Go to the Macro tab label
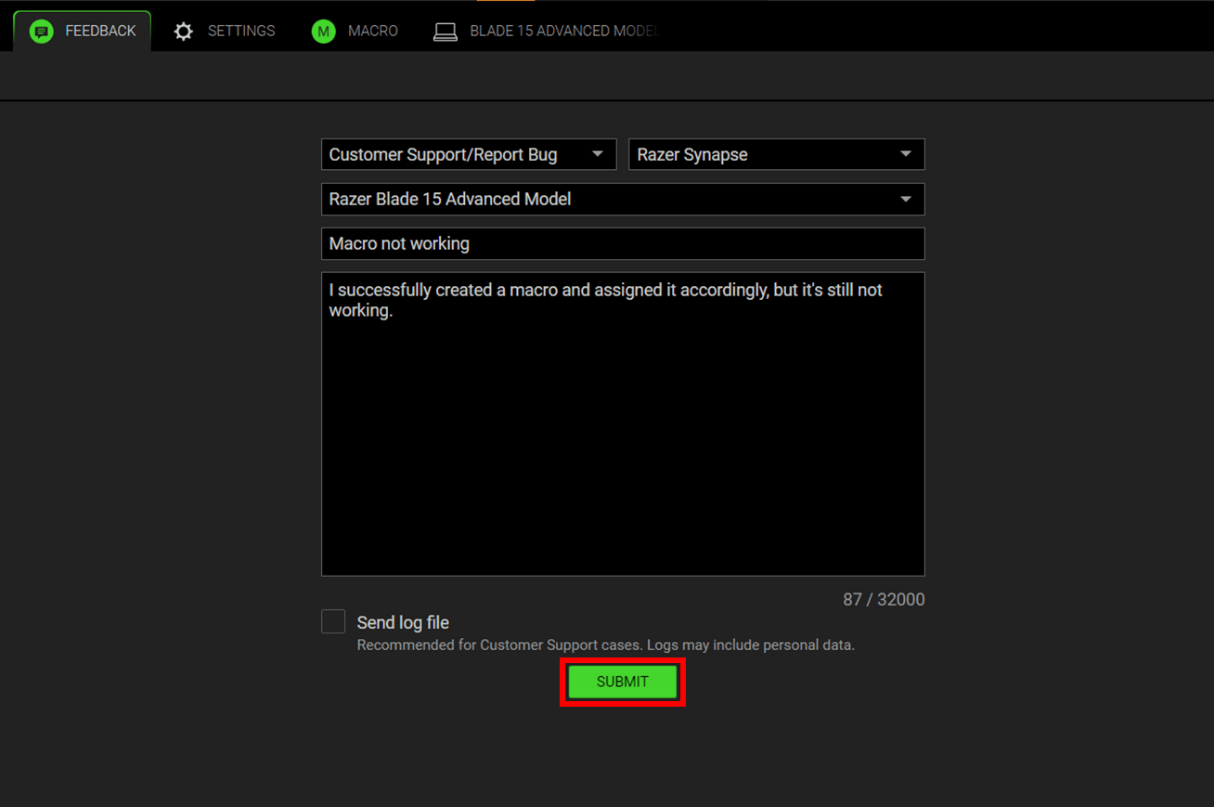This screenshot has height=807, width=1214. 373,31
